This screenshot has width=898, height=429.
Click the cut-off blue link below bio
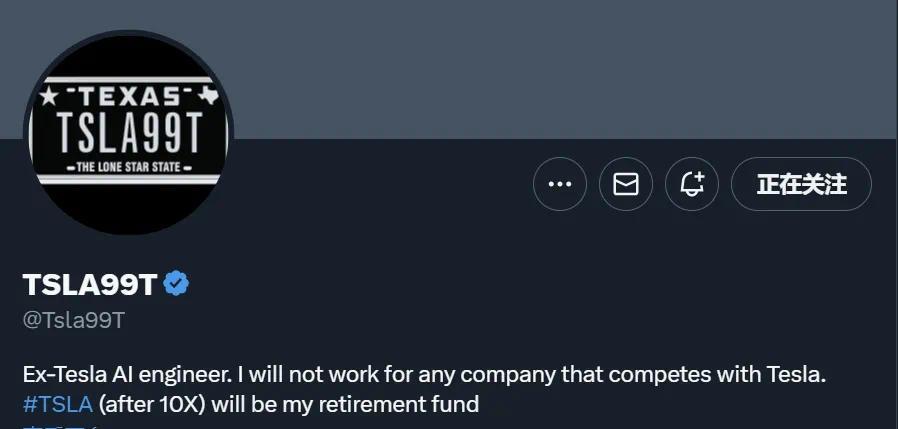tap(58, 426)
